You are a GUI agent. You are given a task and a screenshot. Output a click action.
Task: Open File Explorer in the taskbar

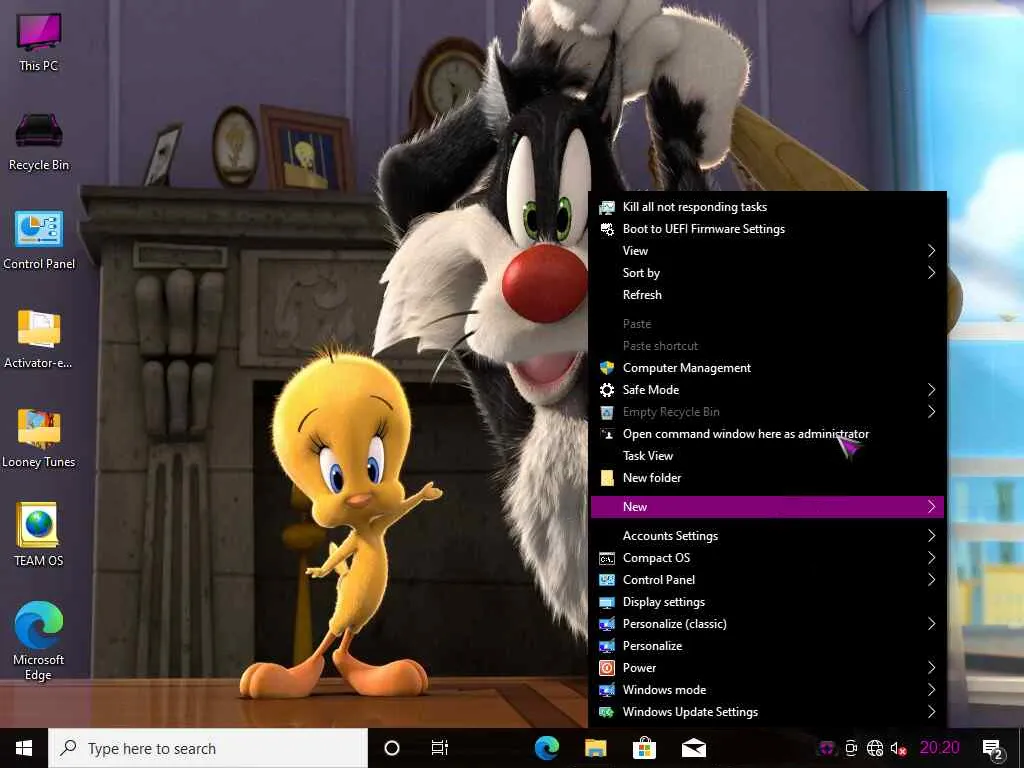point(596,748)
